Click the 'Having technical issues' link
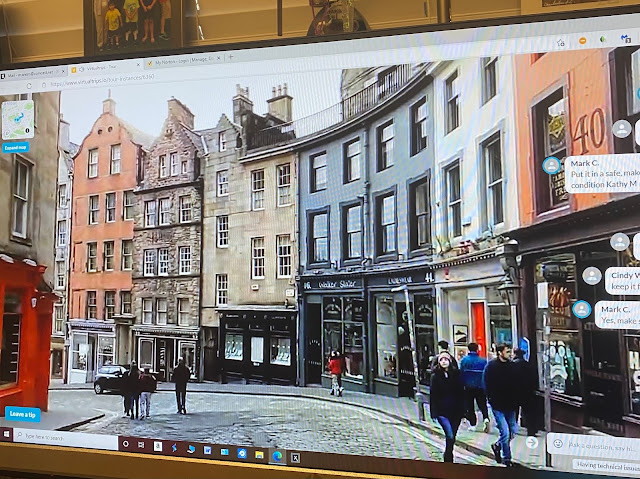Viewport: 640px width, 479px height. coord(607,466)
